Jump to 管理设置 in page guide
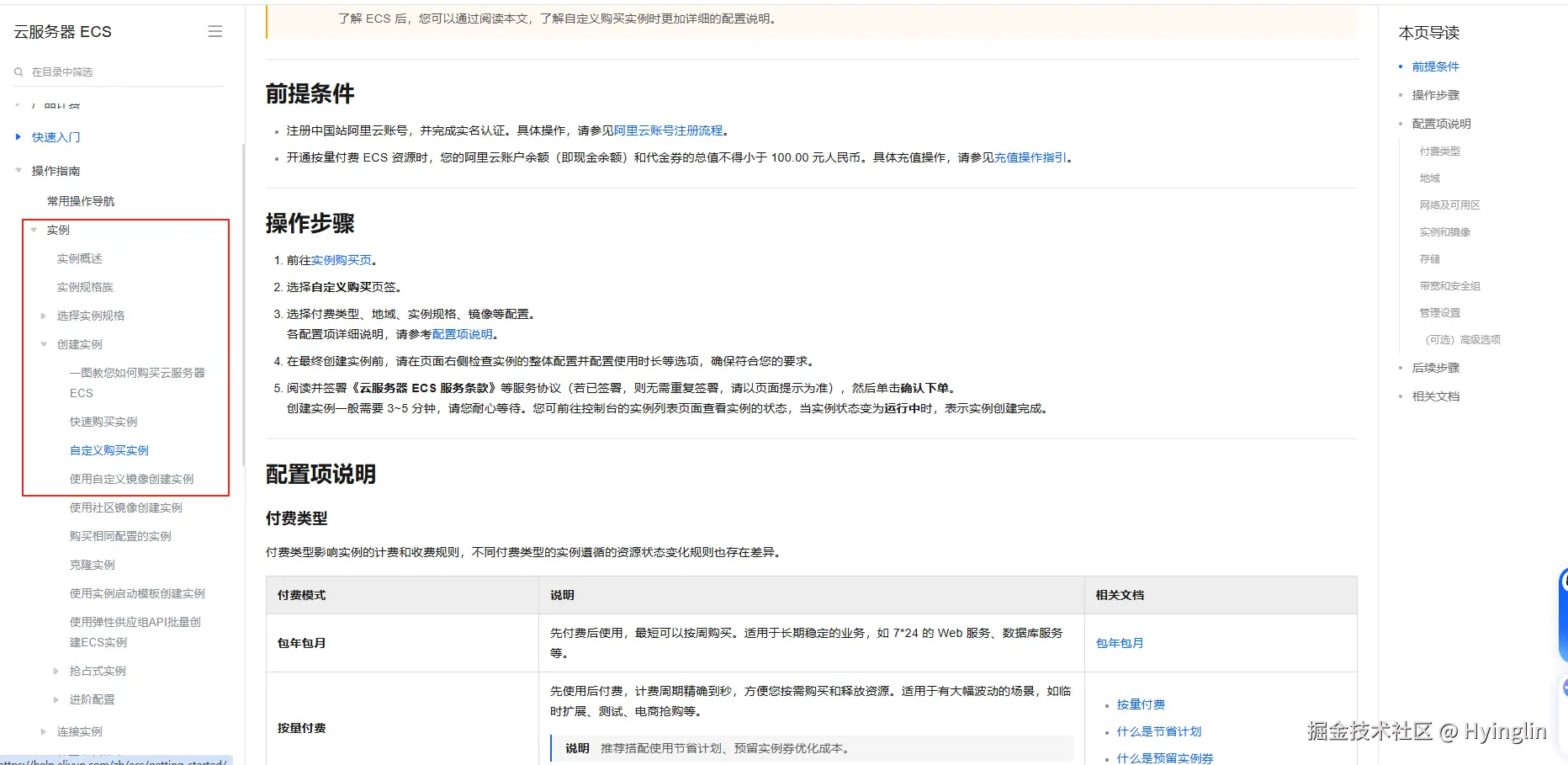The height and width of the screenshot is (765, 1568). pyautogui.click(x=1440, y=313)
